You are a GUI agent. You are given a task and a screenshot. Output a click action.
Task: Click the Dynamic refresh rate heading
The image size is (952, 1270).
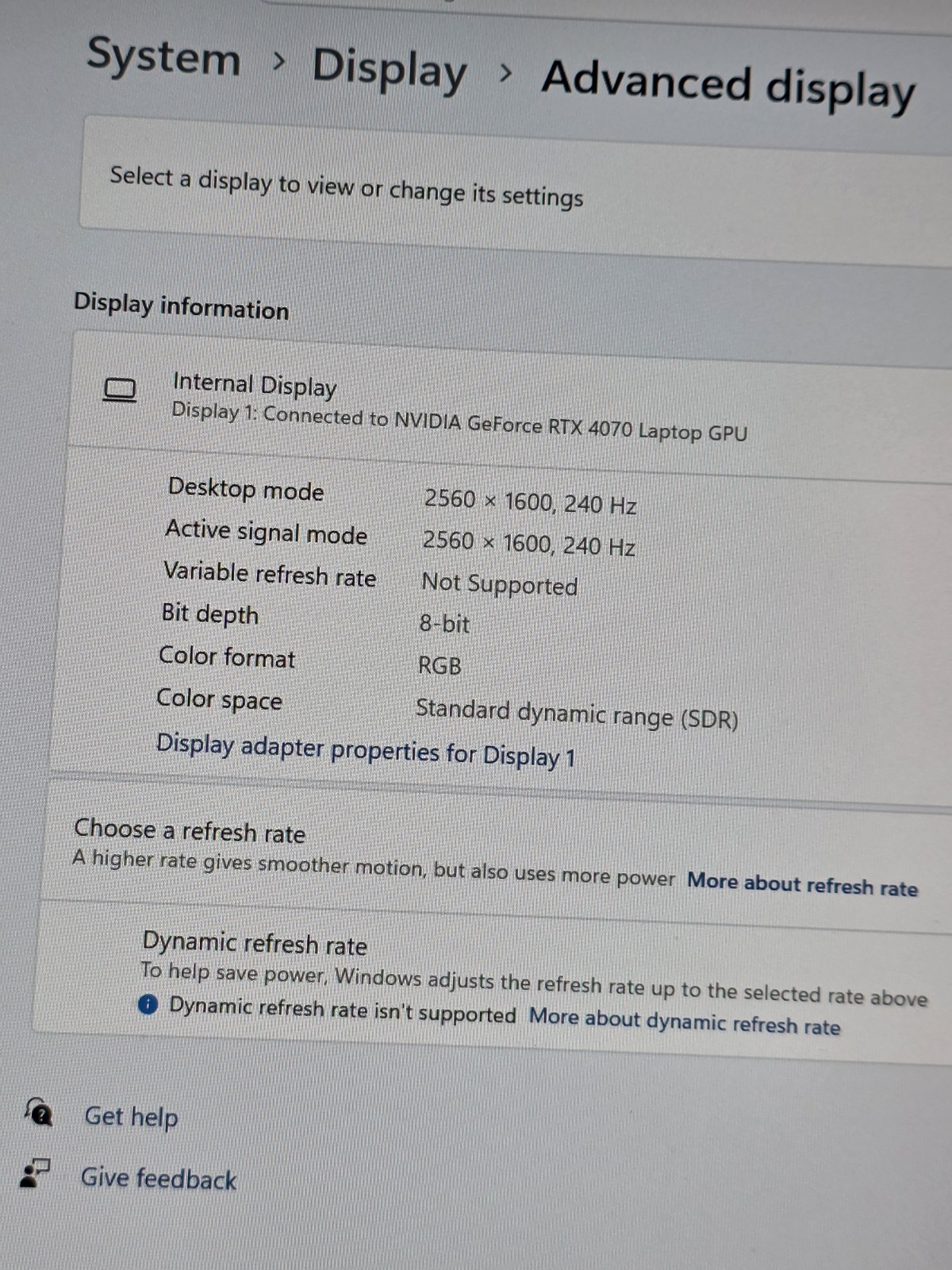click(255, 943)
